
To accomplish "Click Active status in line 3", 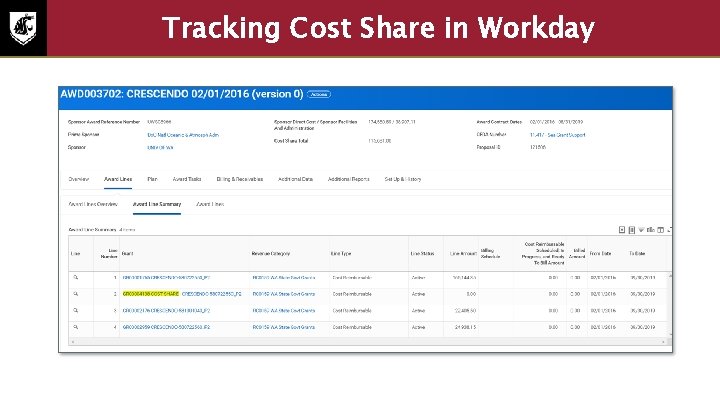I will pos(418,311).
